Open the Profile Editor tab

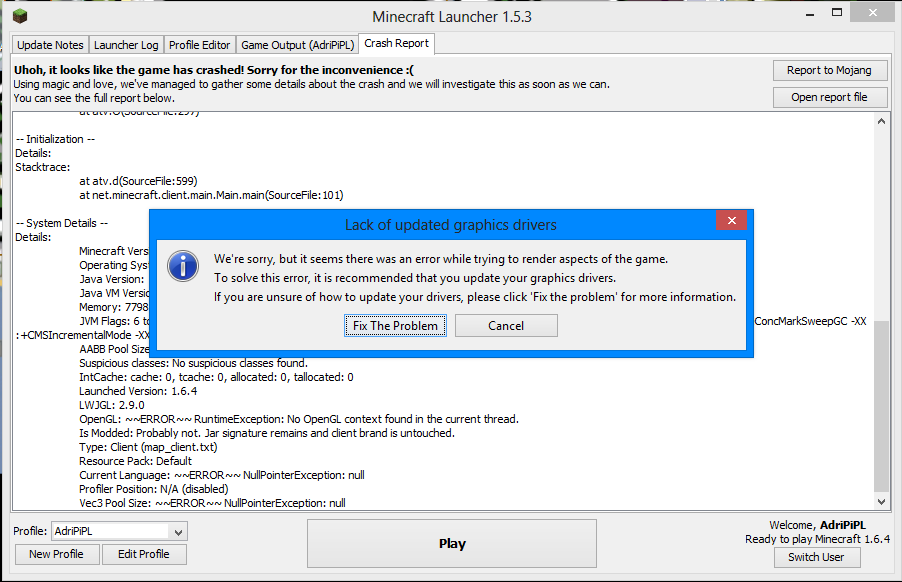199,45
